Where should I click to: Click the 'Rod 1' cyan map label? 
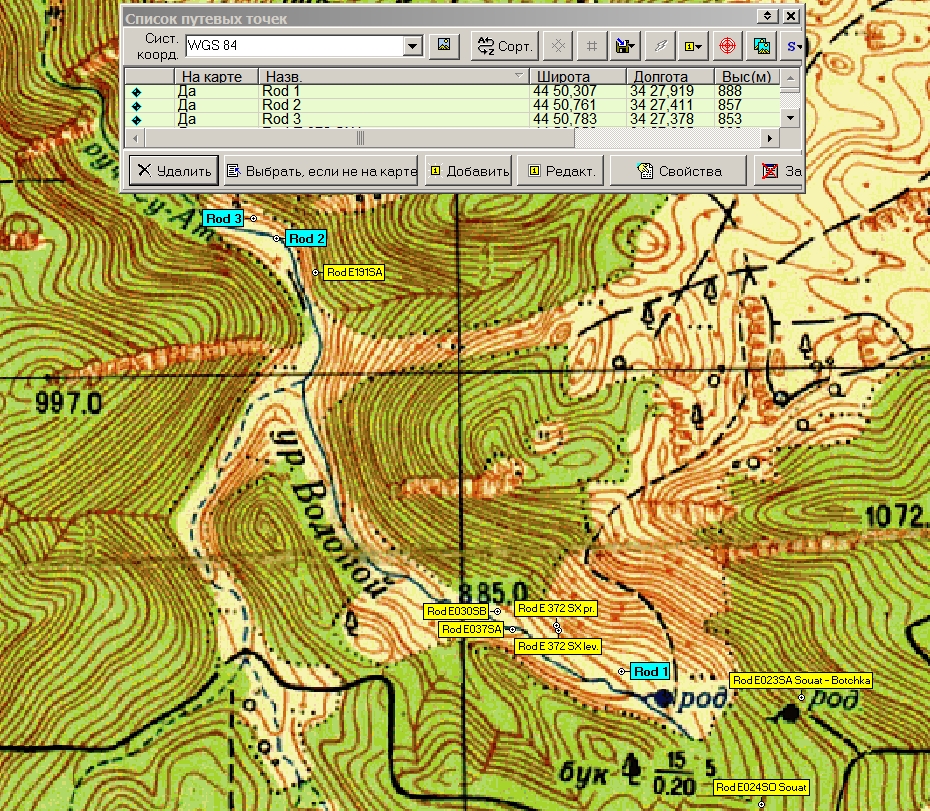[x=651, y=672]
